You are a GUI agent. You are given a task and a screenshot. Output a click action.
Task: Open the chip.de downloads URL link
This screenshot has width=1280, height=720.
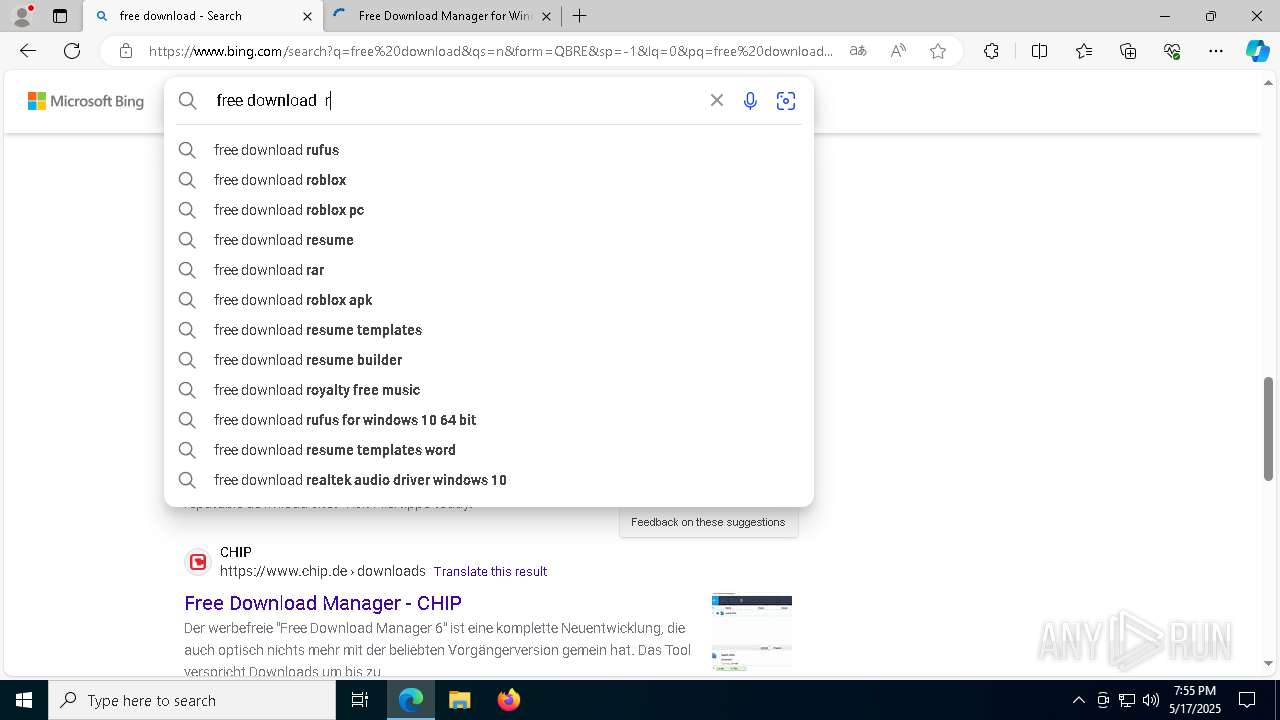(323, 571)
